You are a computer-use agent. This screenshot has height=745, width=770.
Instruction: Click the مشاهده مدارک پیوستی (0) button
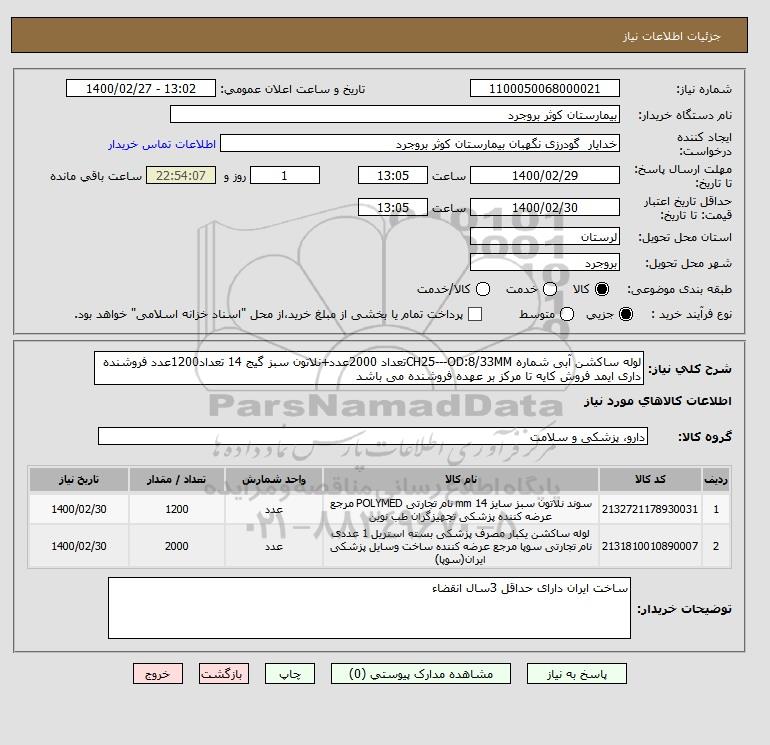[421, 673]
